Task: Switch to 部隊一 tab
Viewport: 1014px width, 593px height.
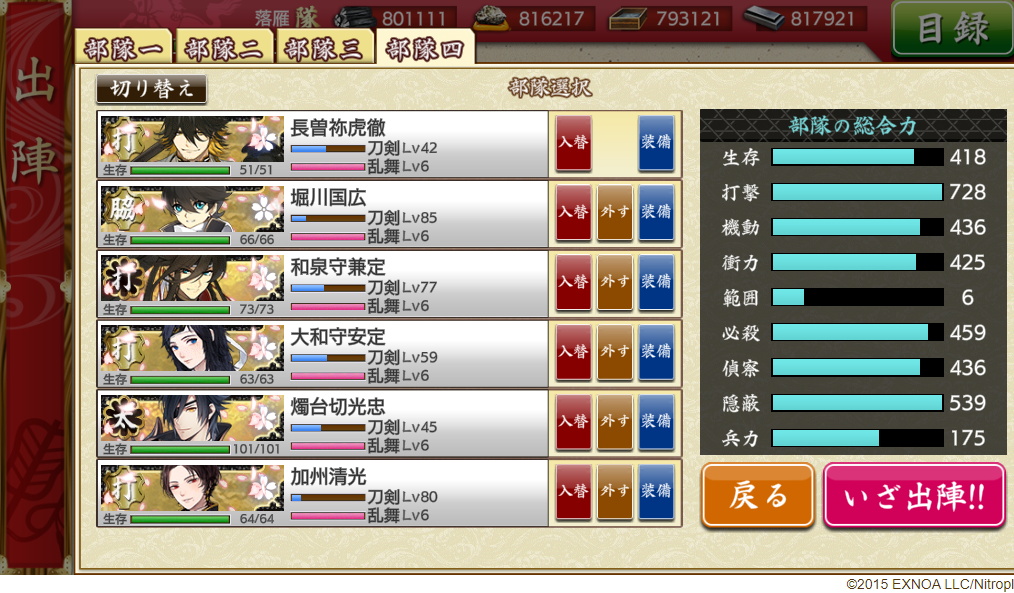Action: click(x=124, y=48)
